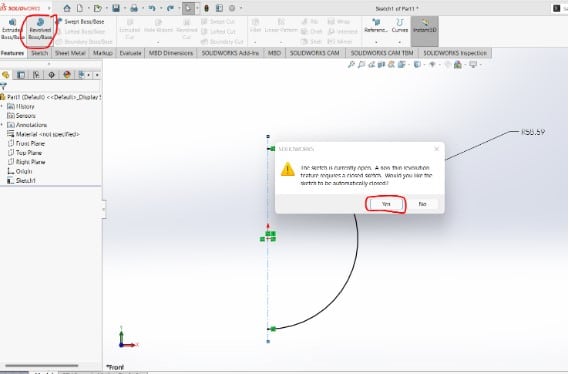Viewport: 569px width, 374px height.
Task: Toggle the Section View icon
Action: 381,65
